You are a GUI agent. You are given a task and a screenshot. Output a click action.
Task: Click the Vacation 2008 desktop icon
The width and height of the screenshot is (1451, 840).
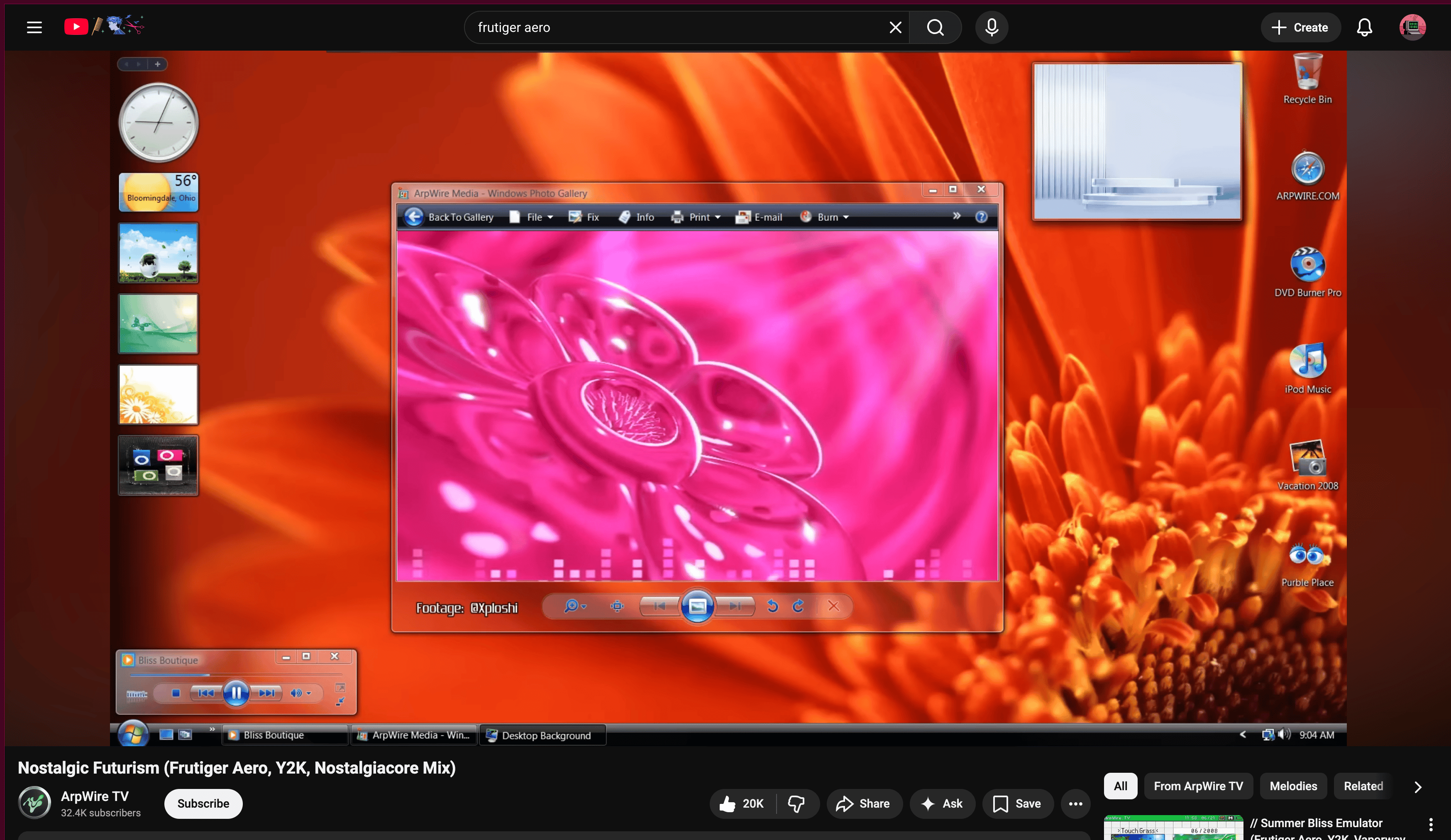tap(1308, 466)
